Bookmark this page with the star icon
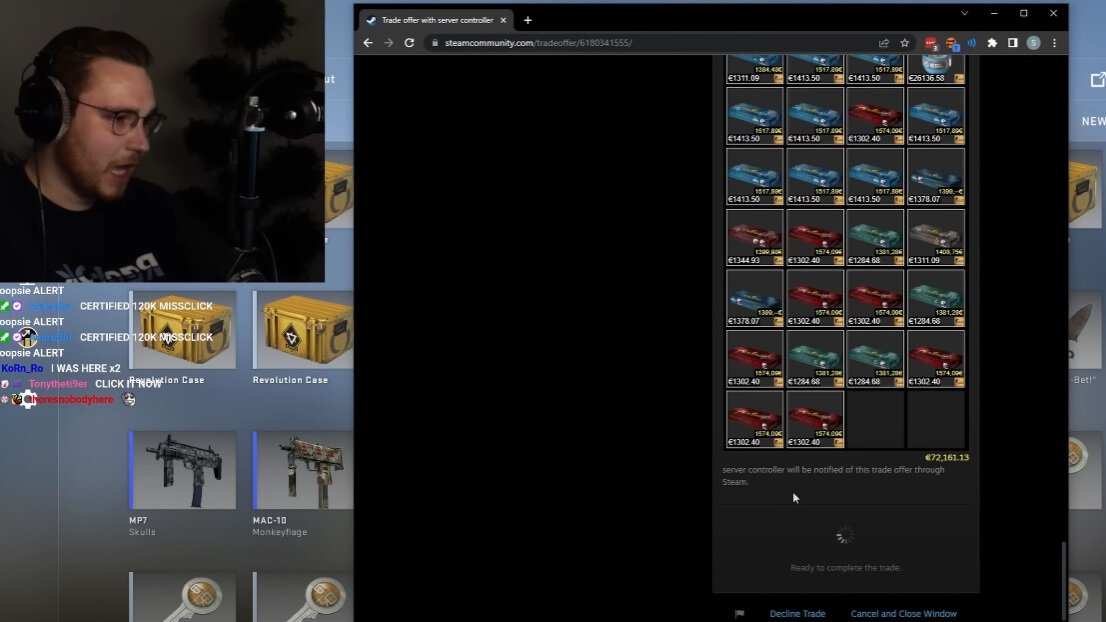1106x622 pixels. click(904, 43)
